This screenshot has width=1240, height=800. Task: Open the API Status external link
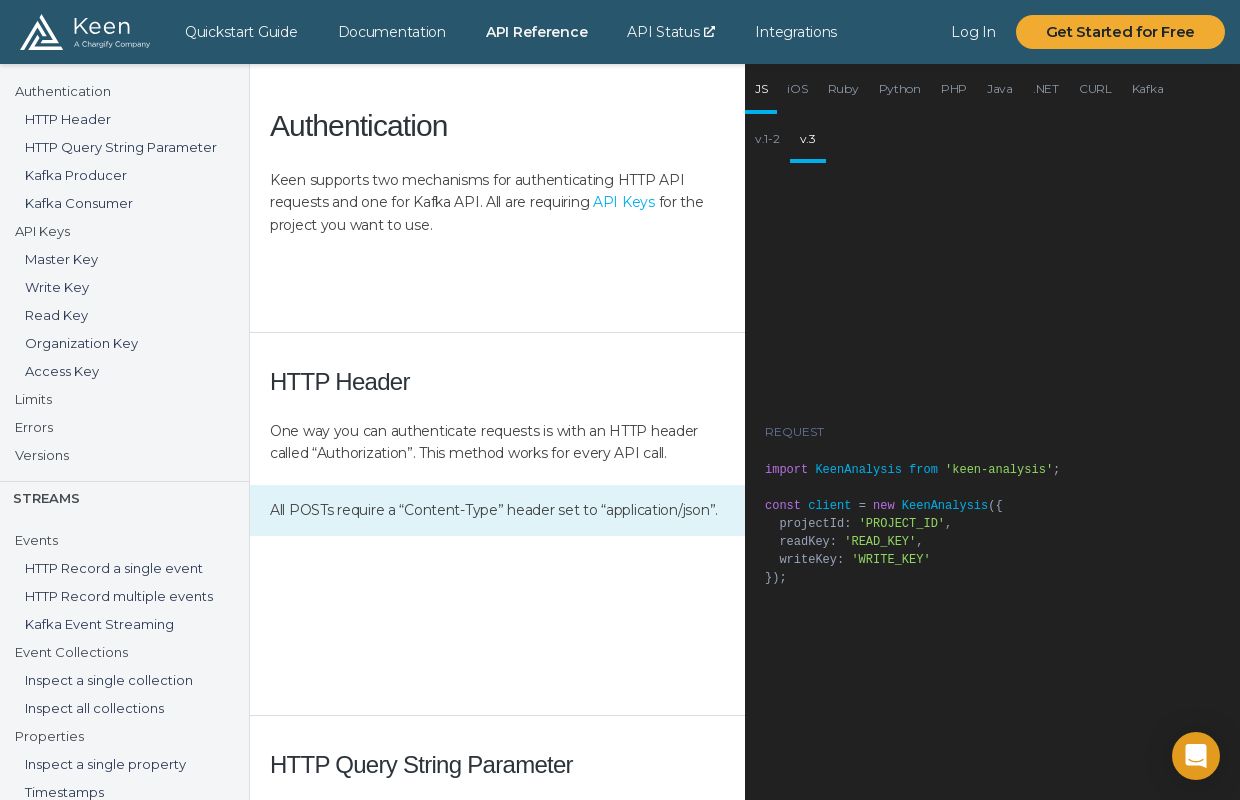pyautogui.click(x=671, y=32)
